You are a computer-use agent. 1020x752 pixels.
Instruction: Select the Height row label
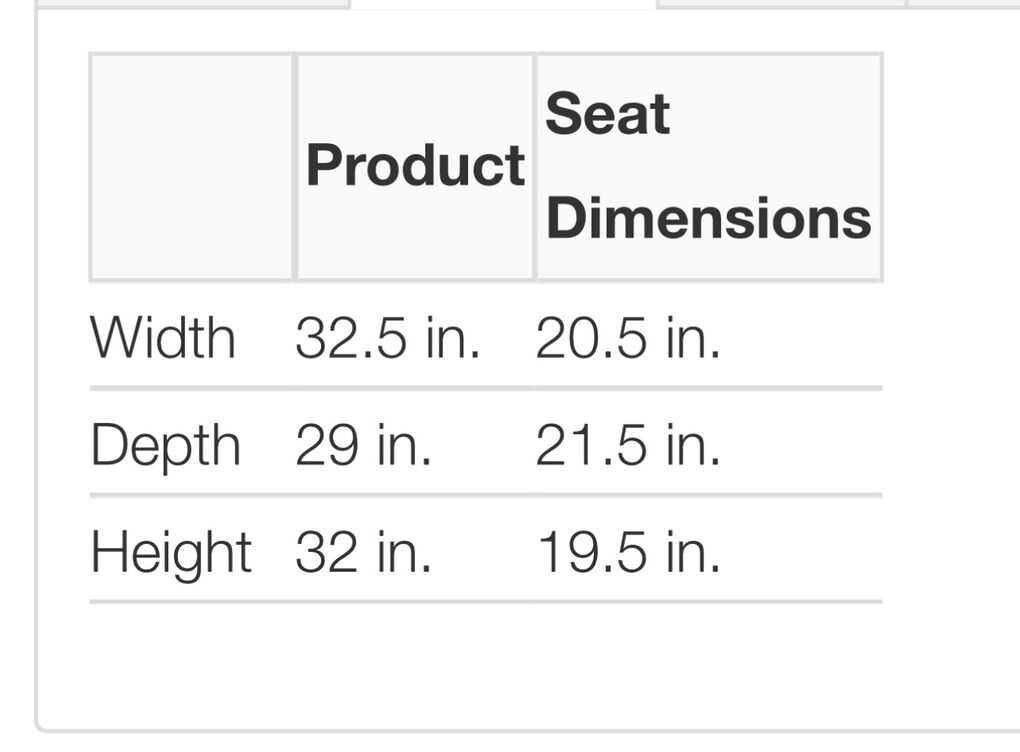pos(171,554)
